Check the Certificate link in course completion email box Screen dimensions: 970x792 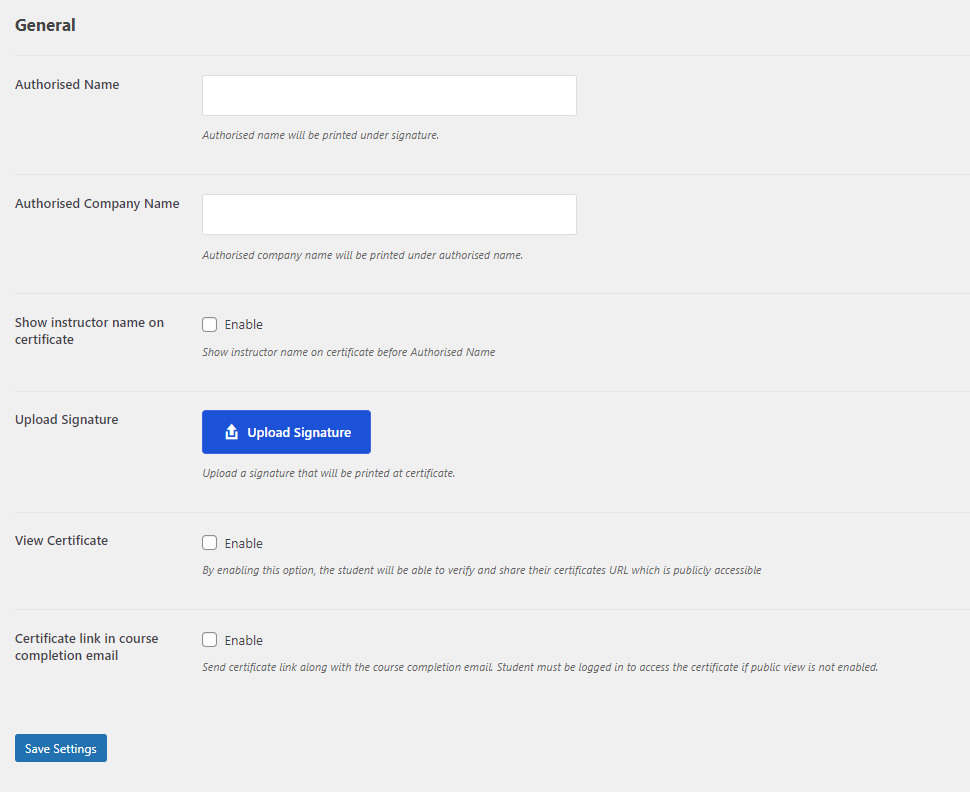(x=210, y=640)
